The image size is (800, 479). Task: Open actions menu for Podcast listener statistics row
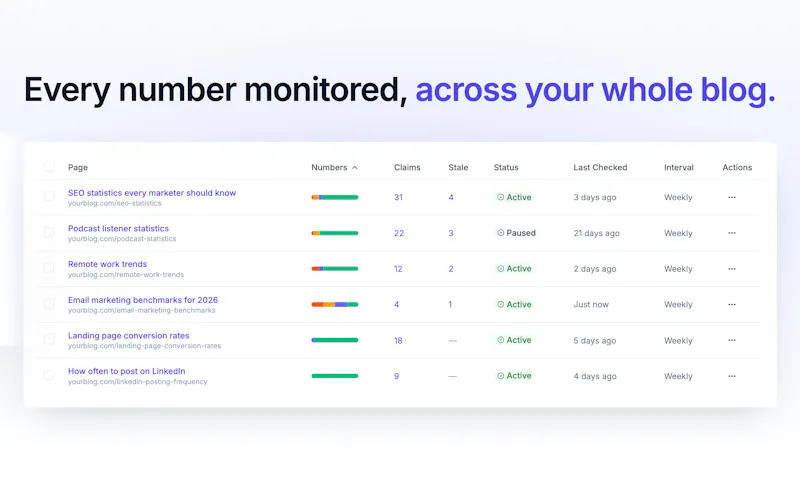pos(732,233)
